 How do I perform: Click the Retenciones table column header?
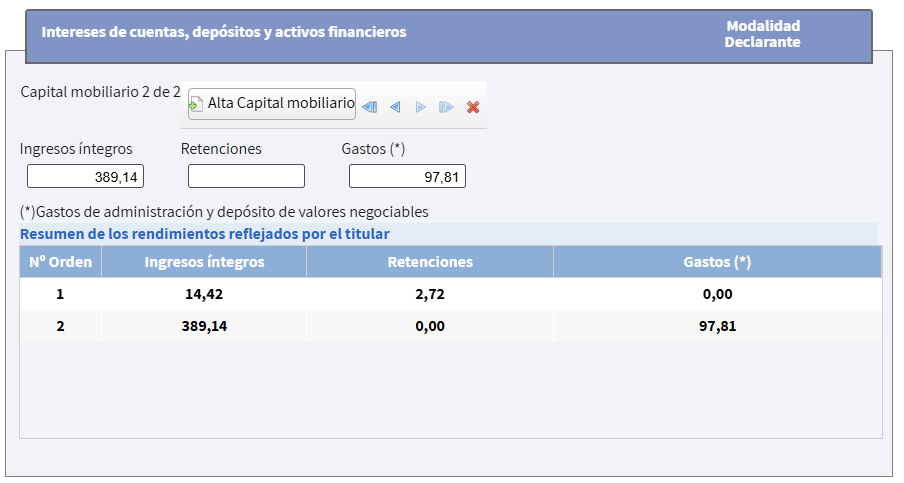430,262
